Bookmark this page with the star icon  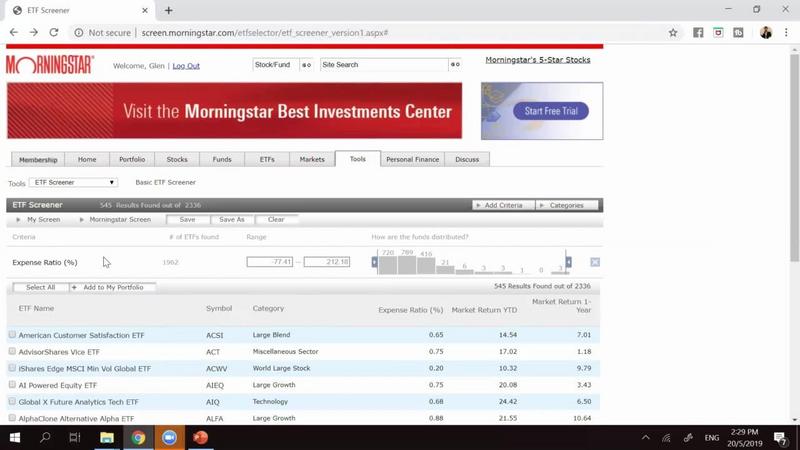[x=673, y=33]
